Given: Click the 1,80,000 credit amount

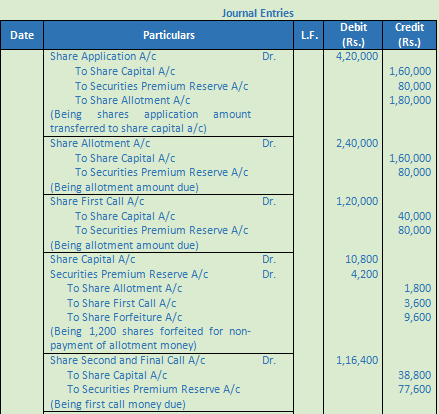Looking at the screenshot, I should (410, 100).
